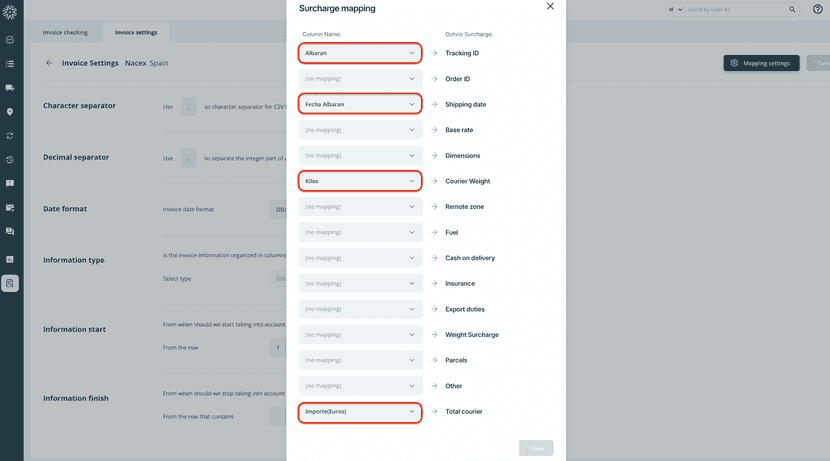Image resolution: width=830 pixels, height=461 pixels.
Task: Expand the Importe(Euros) dropdown for Total courier
Action: pos(360,411)
